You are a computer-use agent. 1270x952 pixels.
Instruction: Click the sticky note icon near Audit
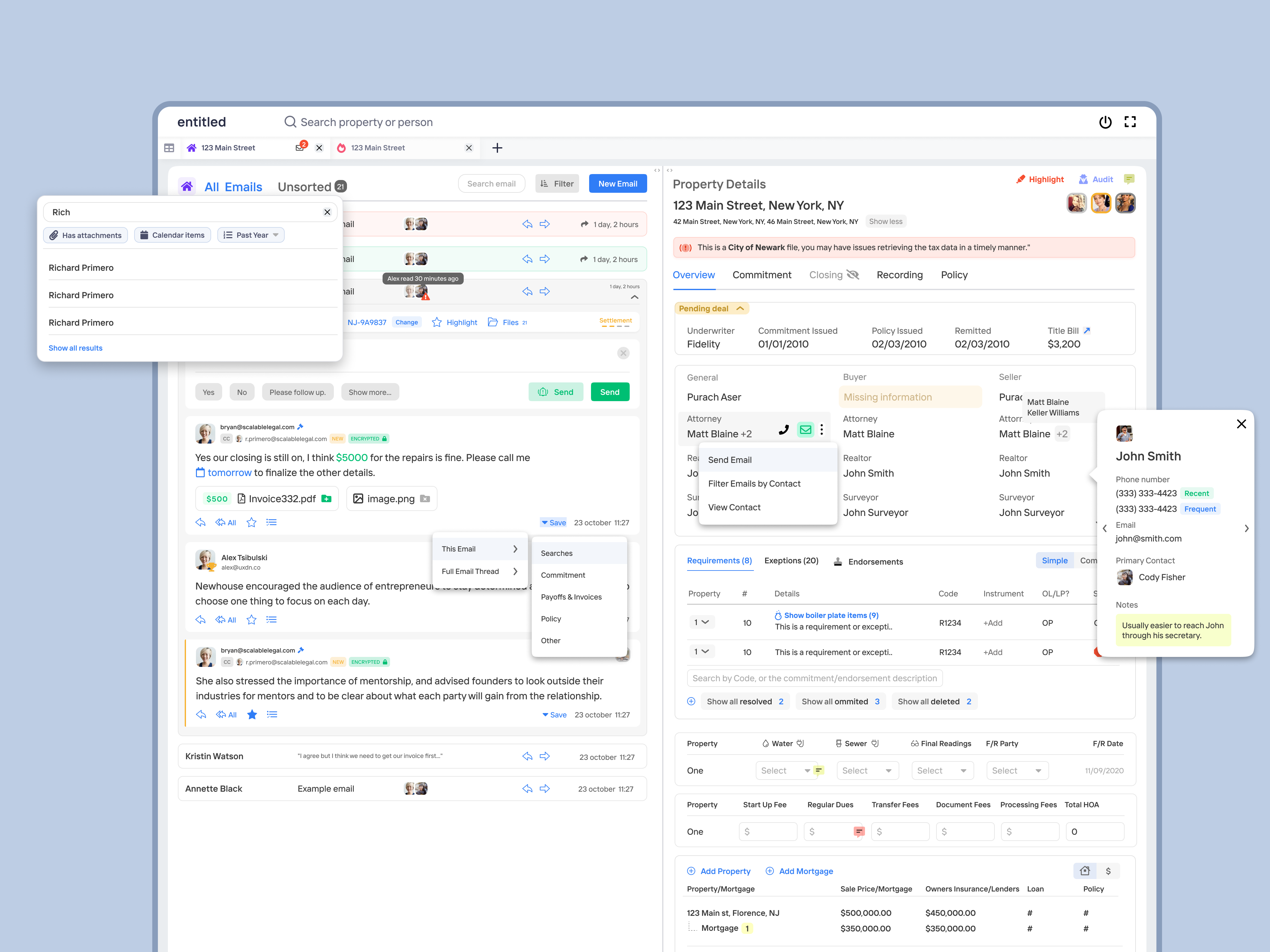click(1129, 178)
